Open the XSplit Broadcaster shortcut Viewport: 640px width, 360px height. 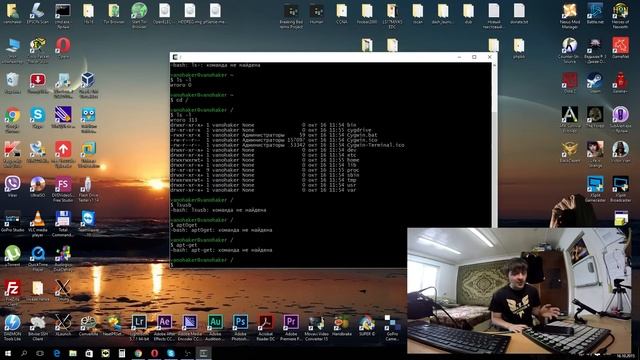pyautogui.click(x=620, y=189)
